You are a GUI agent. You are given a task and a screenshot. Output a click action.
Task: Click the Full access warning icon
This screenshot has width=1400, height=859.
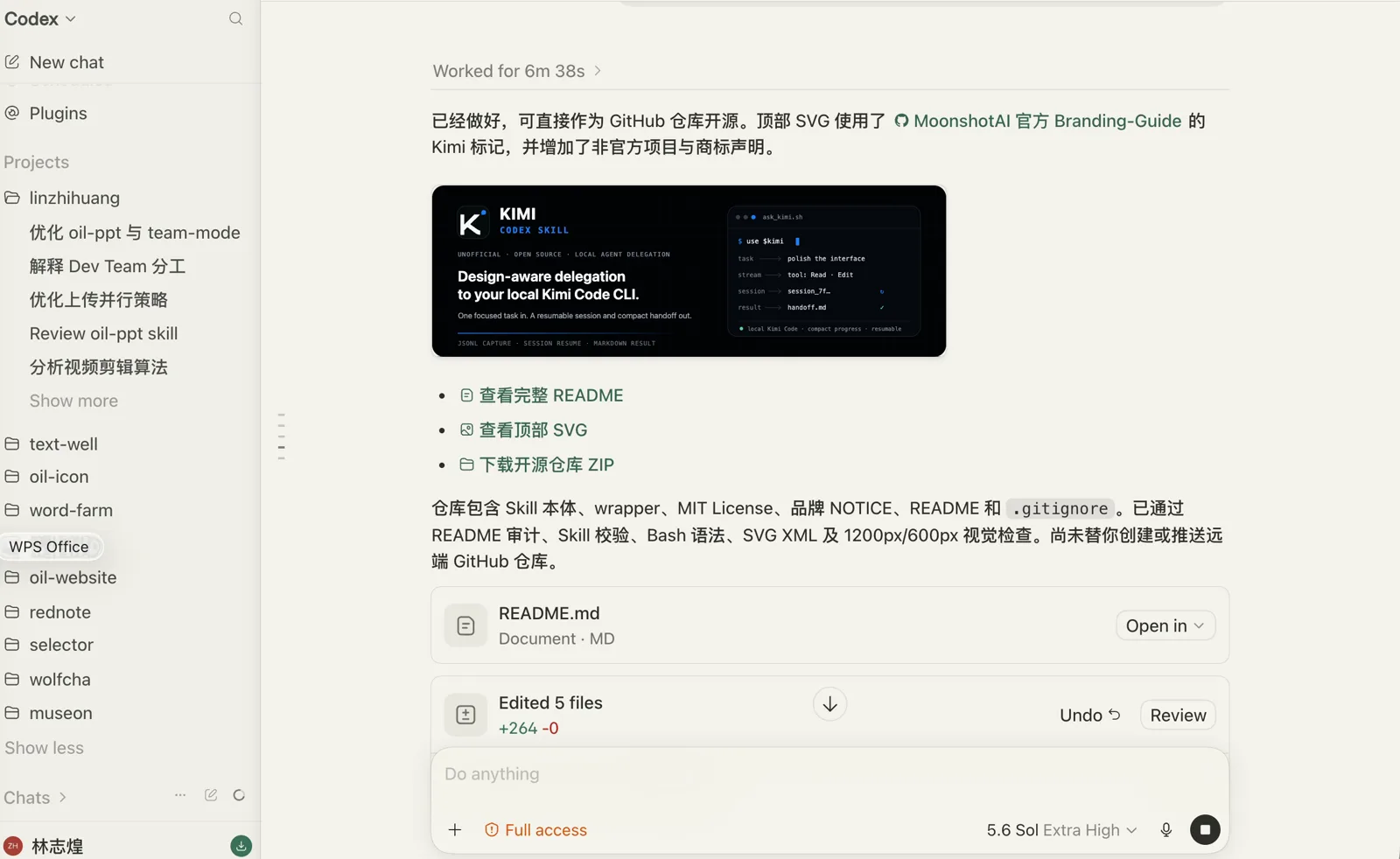click(492, 830)
